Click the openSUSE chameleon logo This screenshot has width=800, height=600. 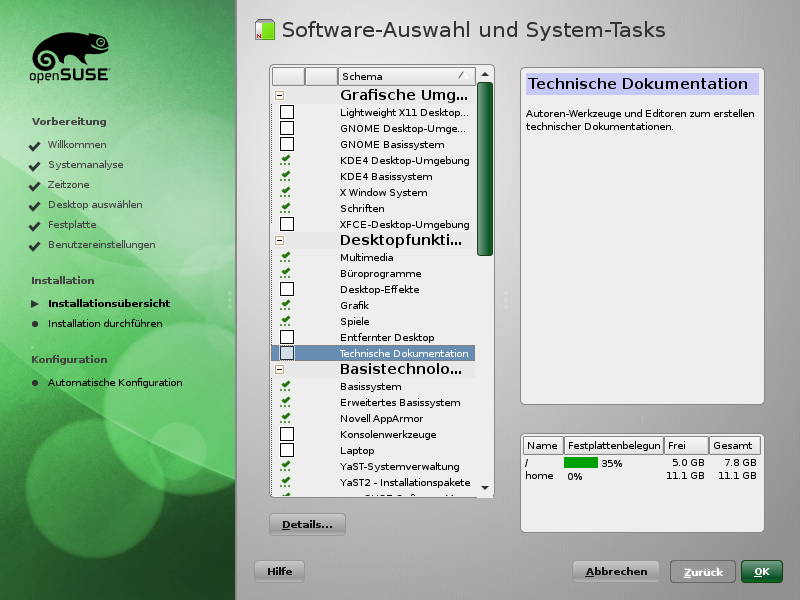[x=70, y=57]
